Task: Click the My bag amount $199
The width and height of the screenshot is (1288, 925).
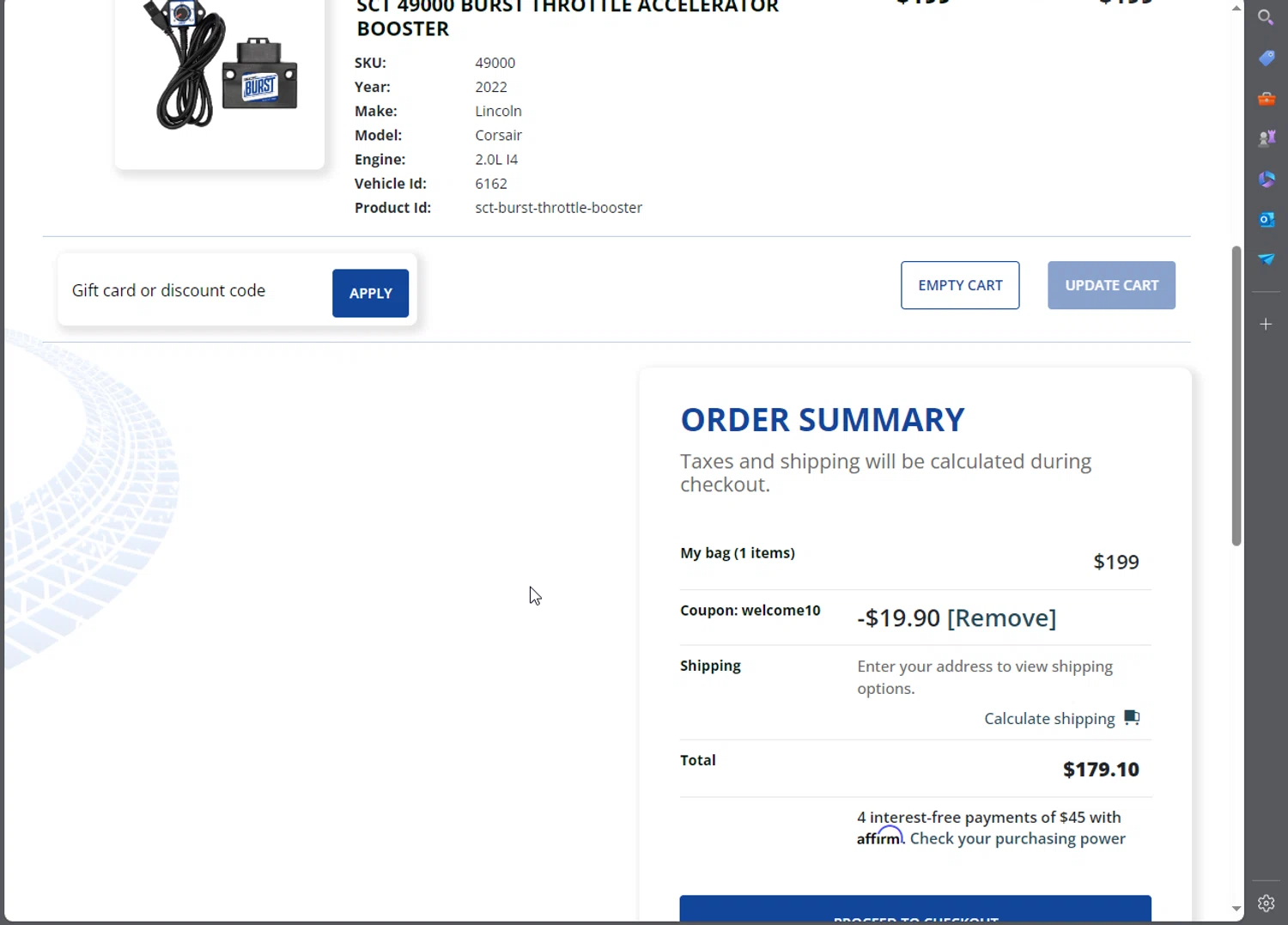Action: 1116,563
